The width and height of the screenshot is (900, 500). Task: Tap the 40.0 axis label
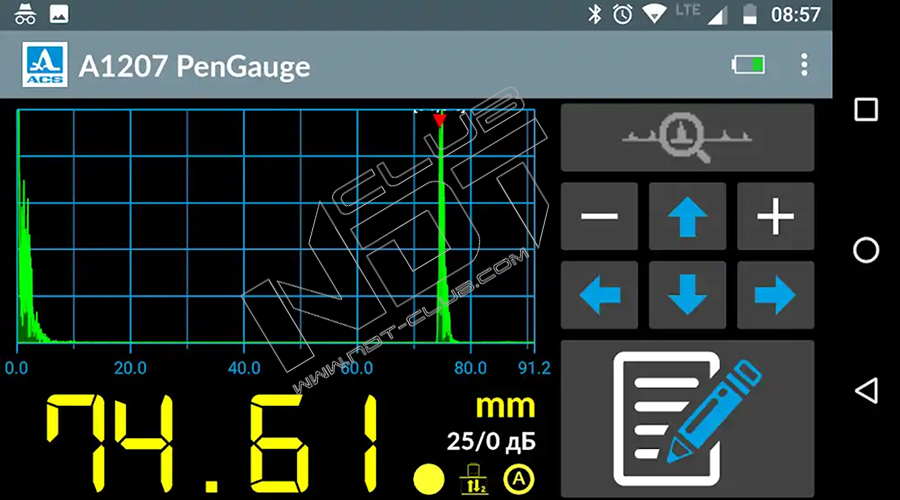[245, 368]
